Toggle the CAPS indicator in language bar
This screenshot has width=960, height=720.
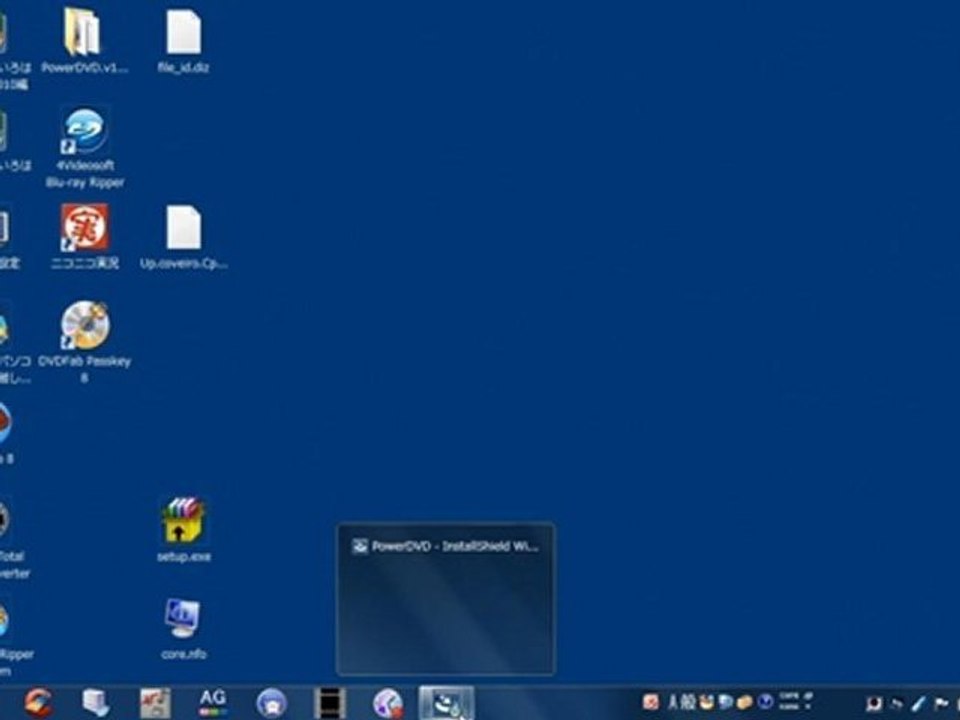coord(789,697)
